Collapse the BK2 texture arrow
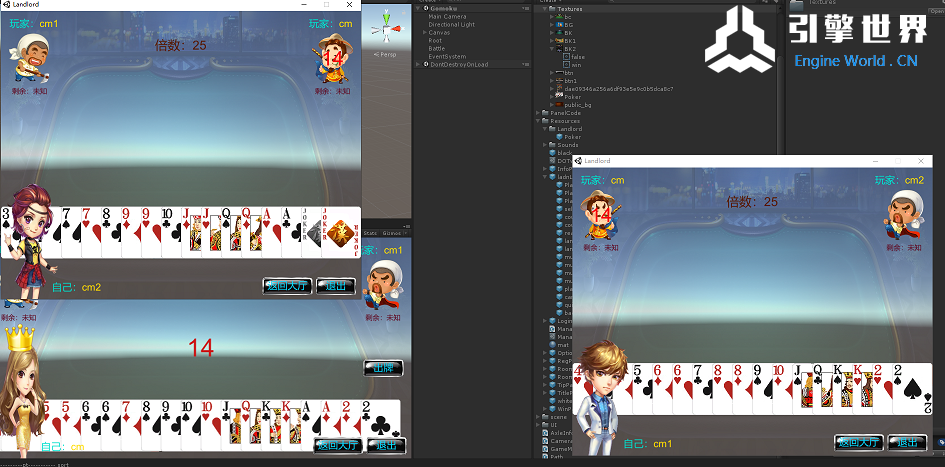945x467 pixels. [552, 49]
